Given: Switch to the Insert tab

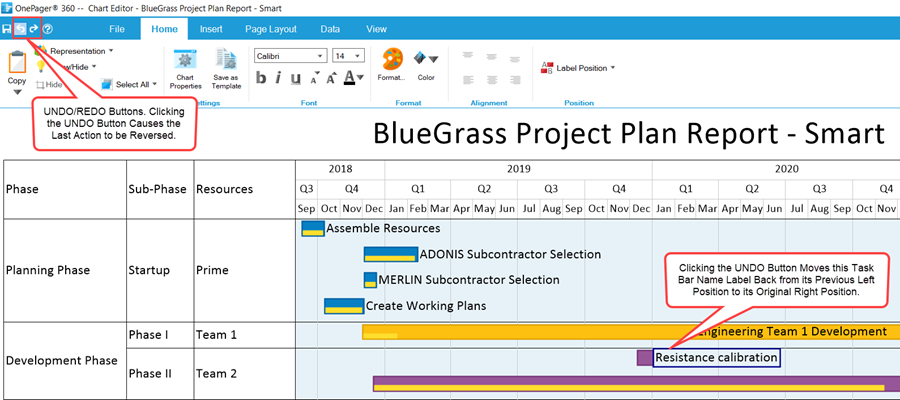Looking at the screenshot, I should (x=211, y=29).
